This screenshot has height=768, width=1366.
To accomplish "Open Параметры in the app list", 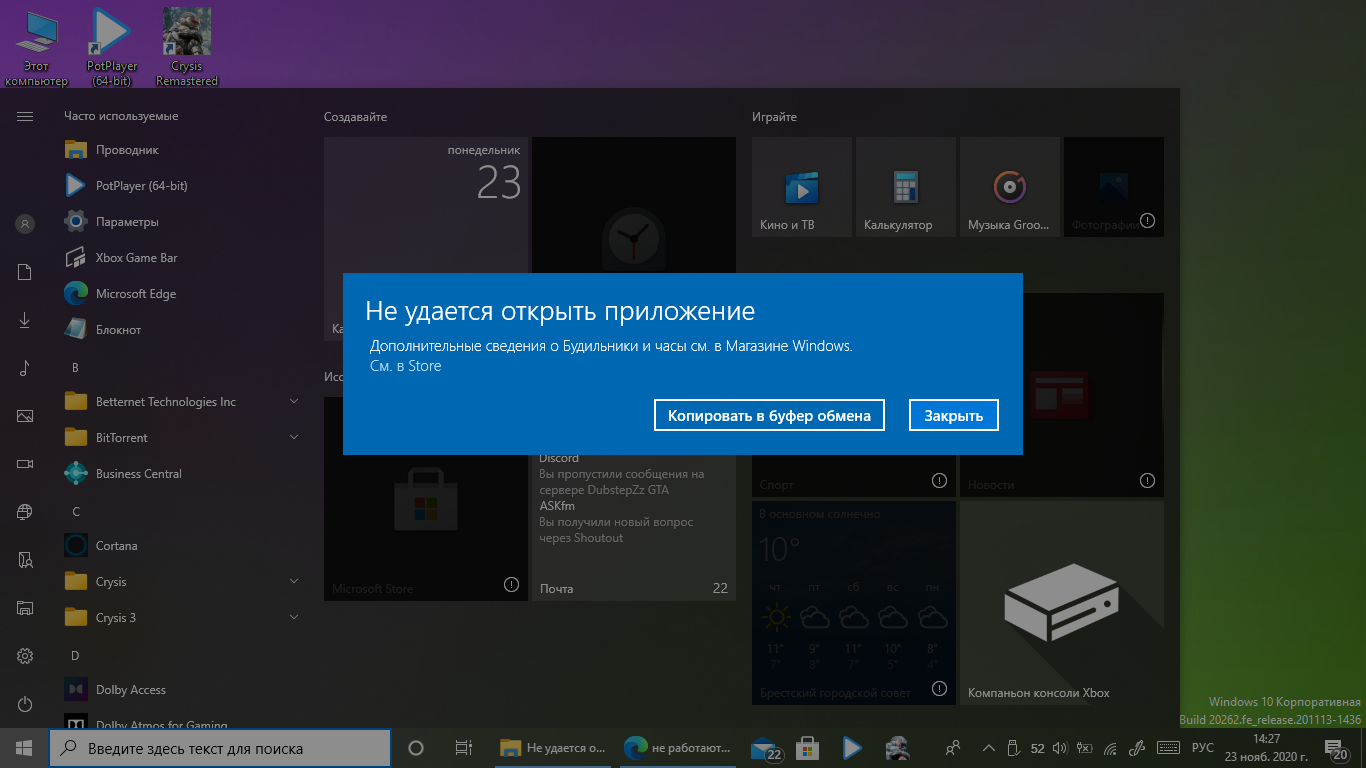I will tap(181, 222).
